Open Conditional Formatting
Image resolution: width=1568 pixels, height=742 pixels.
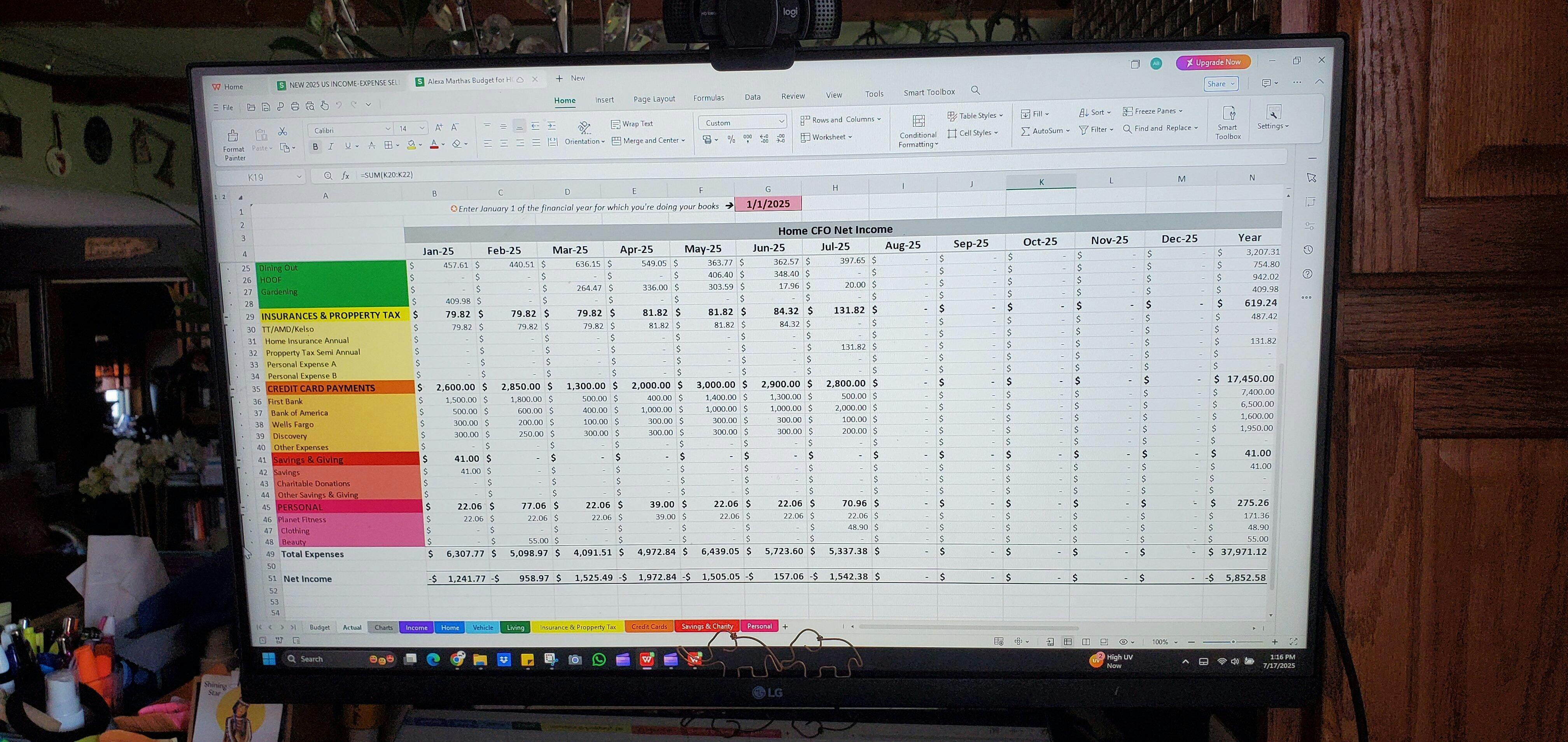click(x=918, y=131)
